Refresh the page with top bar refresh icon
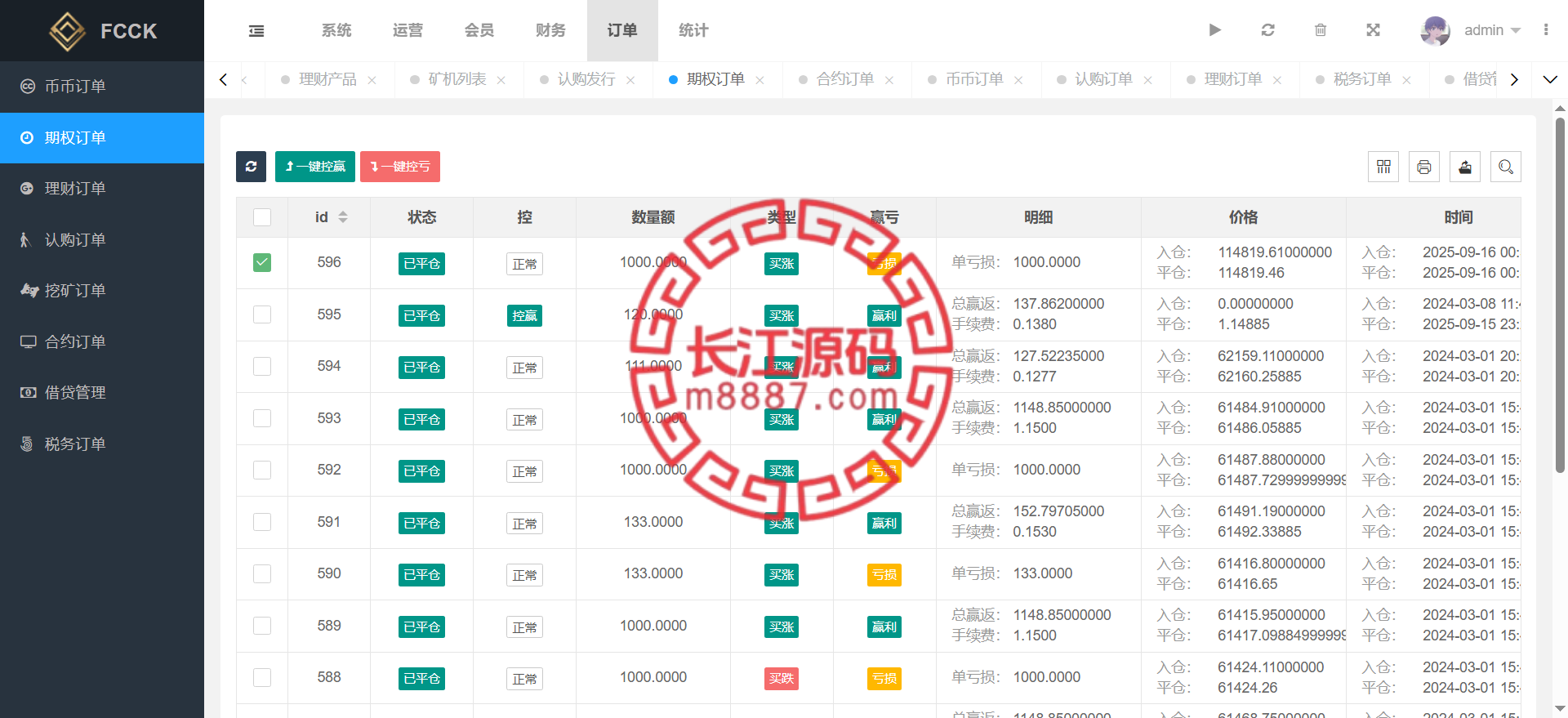 point(1267,30)
